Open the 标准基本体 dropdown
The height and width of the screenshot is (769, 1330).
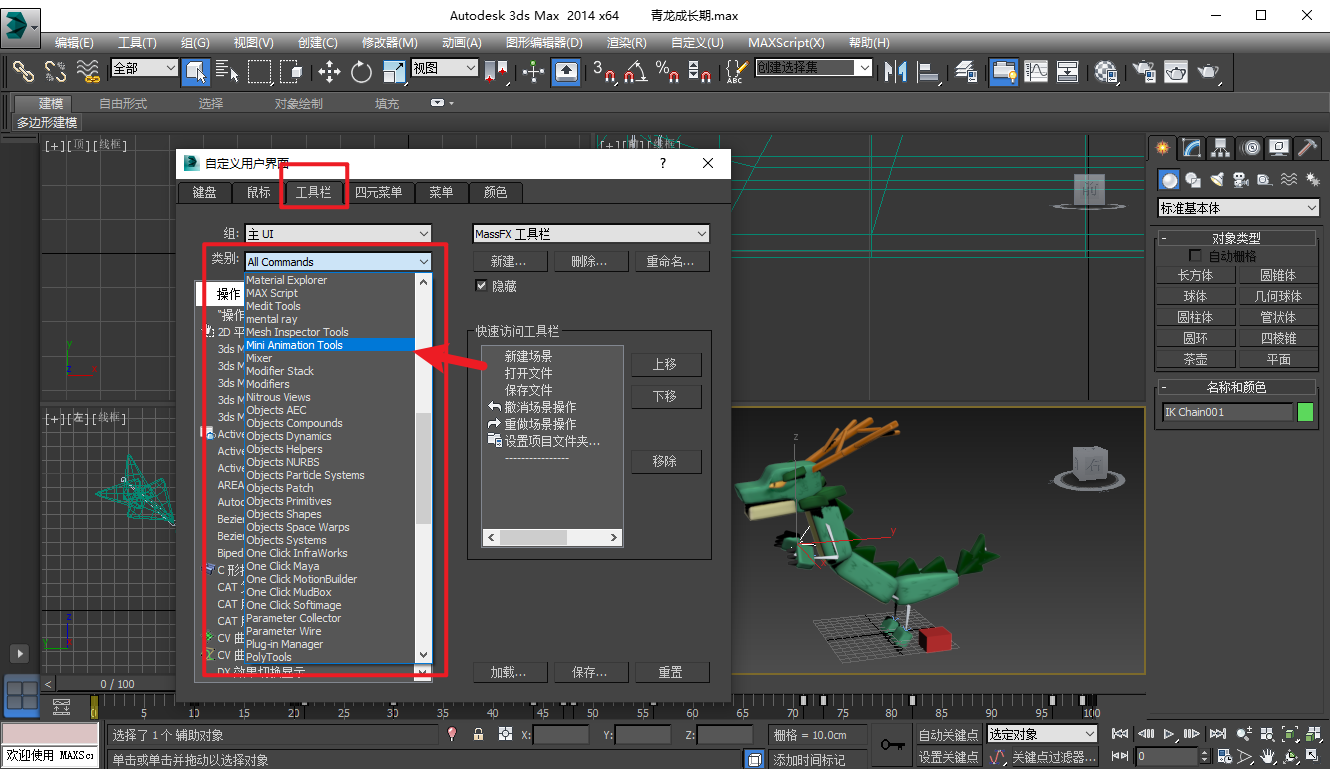click(x=1239, y=208)
